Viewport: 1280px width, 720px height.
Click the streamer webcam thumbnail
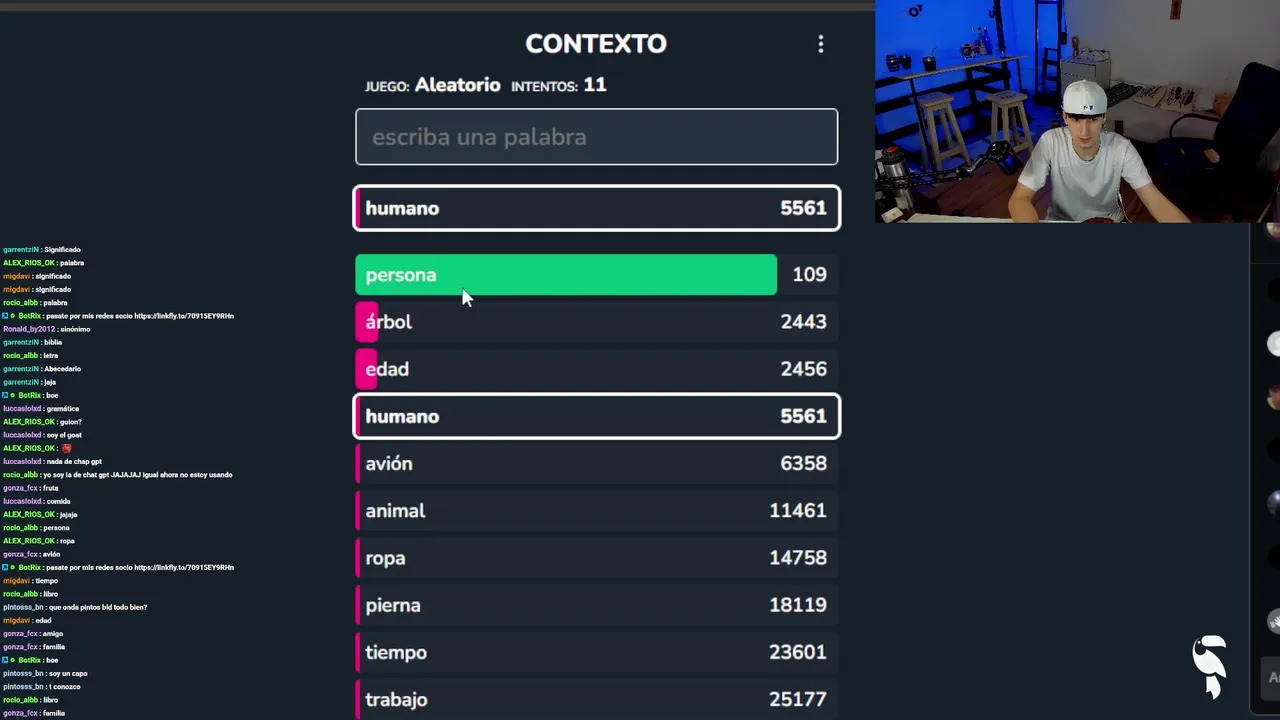point(1077,111)
